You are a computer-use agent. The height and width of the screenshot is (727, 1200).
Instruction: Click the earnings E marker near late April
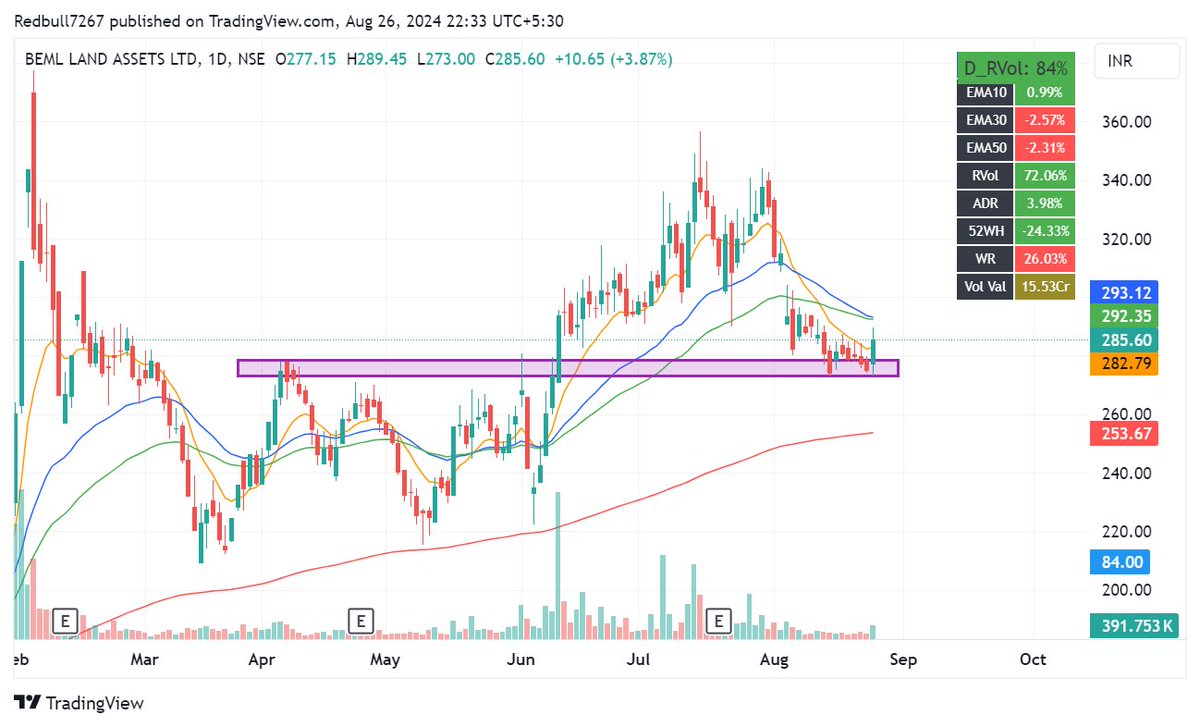tap(360, 621)
